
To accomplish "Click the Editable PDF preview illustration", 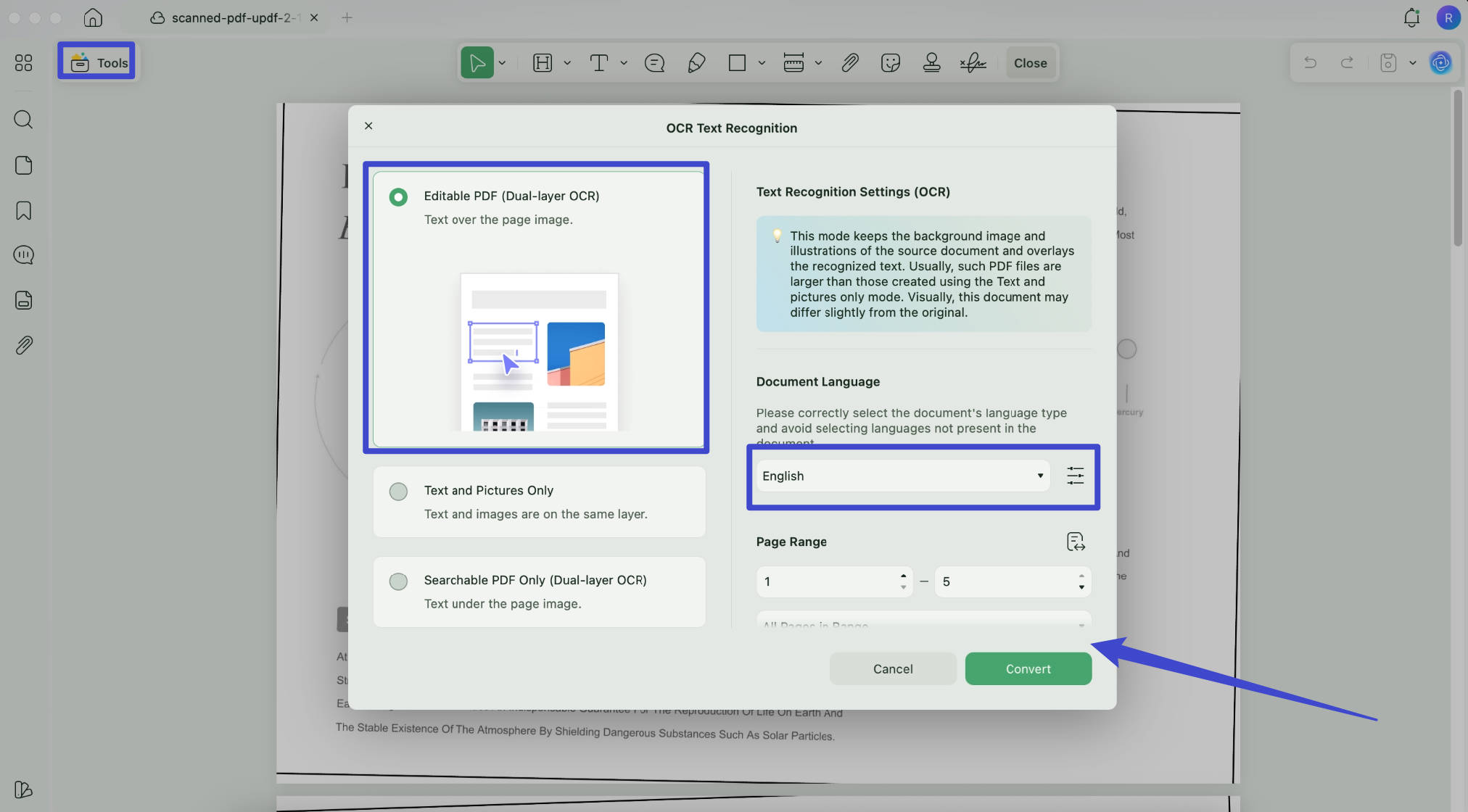I will [539, 352].
